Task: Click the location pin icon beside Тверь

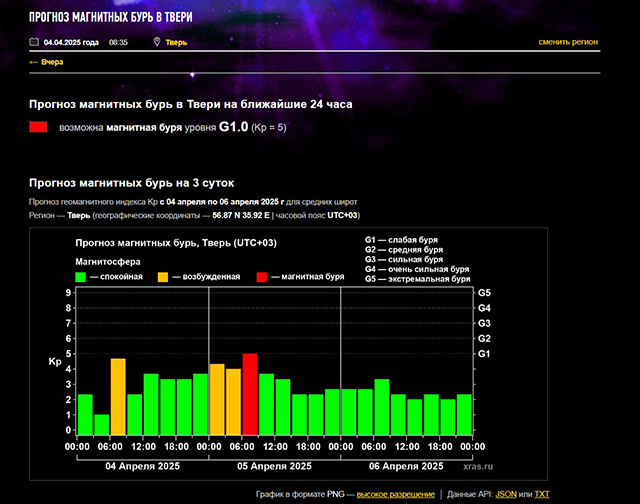Action: [157, 42]
